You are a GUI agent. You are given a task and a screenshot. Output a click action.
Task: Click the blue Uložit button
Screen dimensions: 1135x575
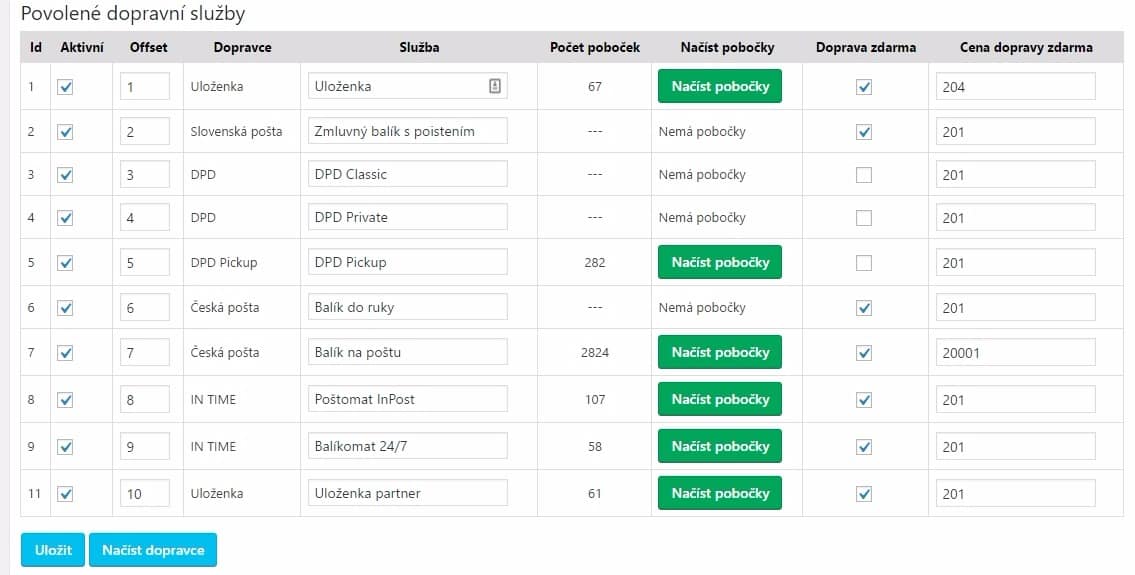tap(52, 550)
